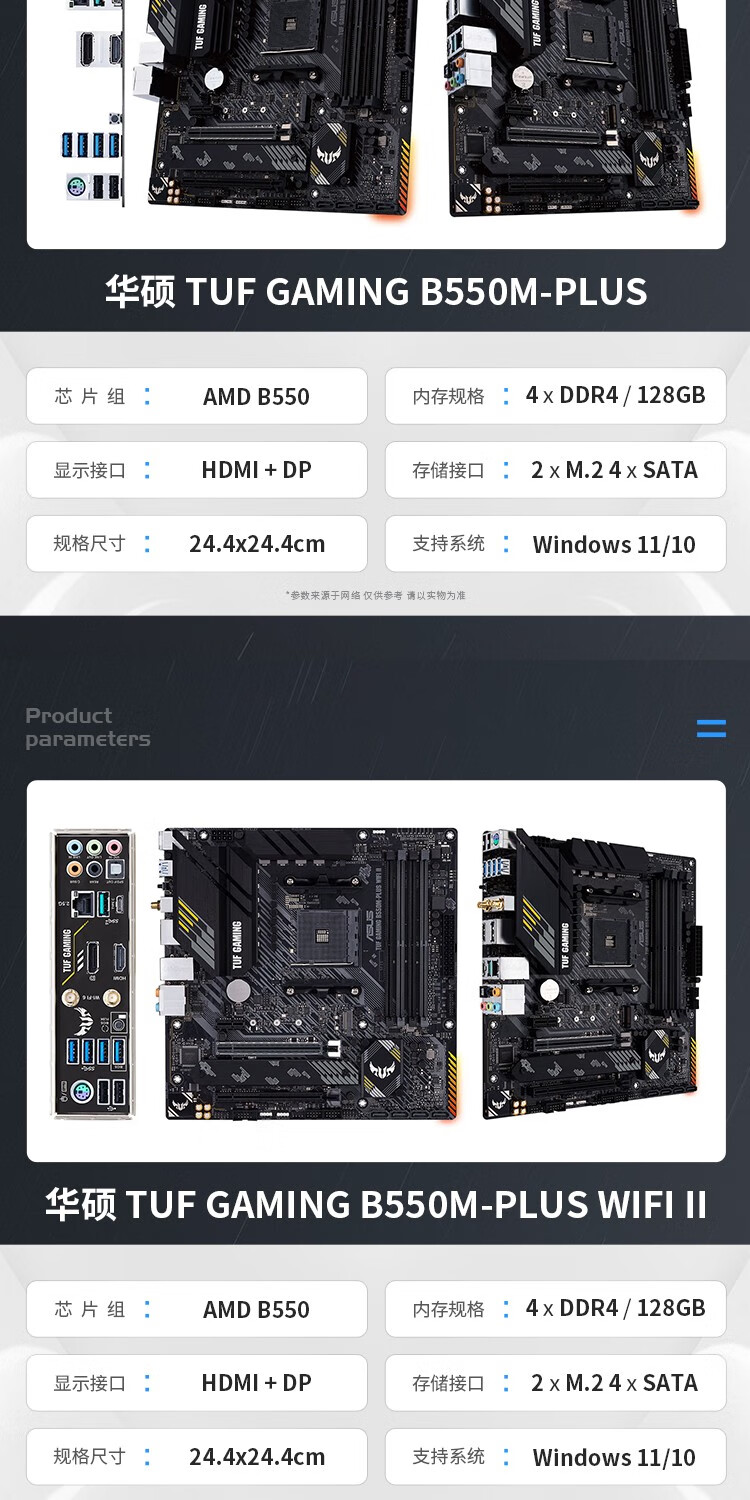Click the I/O shield image of WIFI II board
Viewport: 750px width, 1500px height.
pyautogui.click(x=92, y=973)
